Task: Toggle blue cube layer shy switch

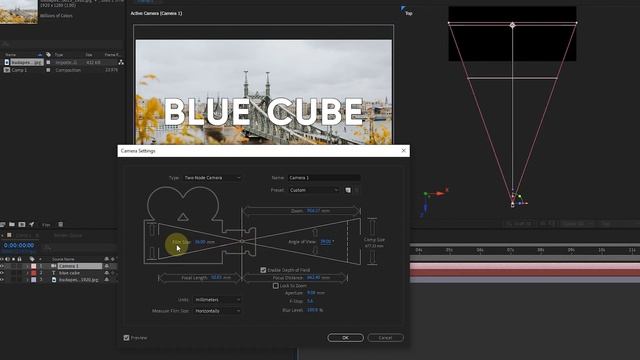Action: coord(107,273)
